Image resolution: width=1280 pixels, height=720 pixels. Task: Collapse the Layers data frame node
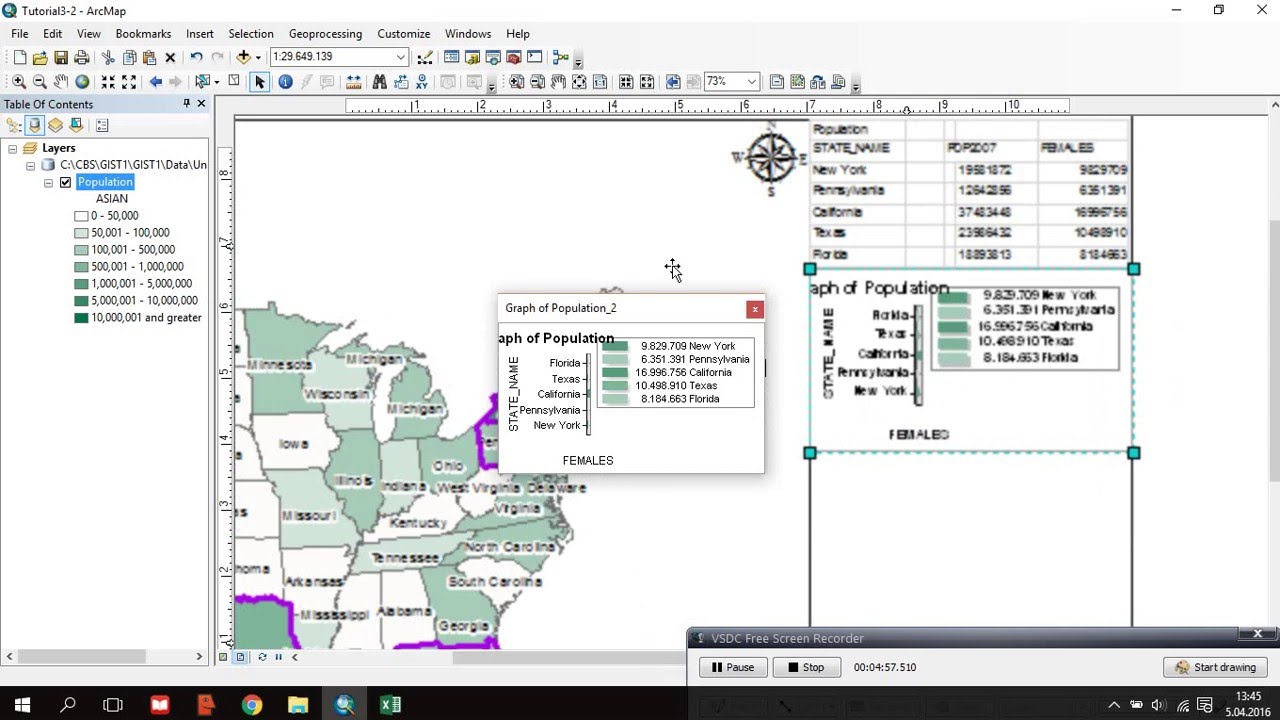tap(12, 148)
